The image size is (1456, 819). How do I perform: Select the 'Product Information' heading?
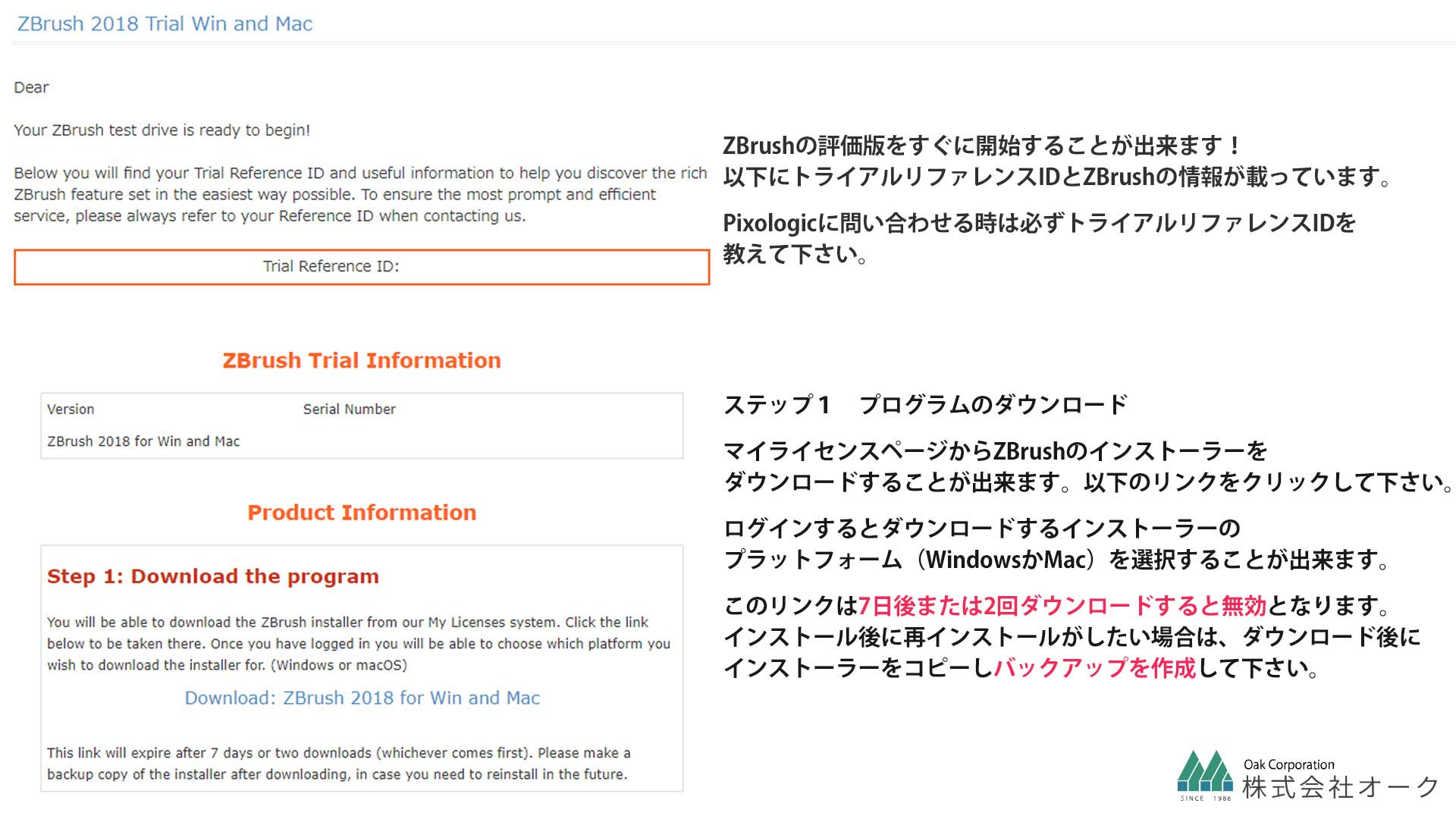362,513
